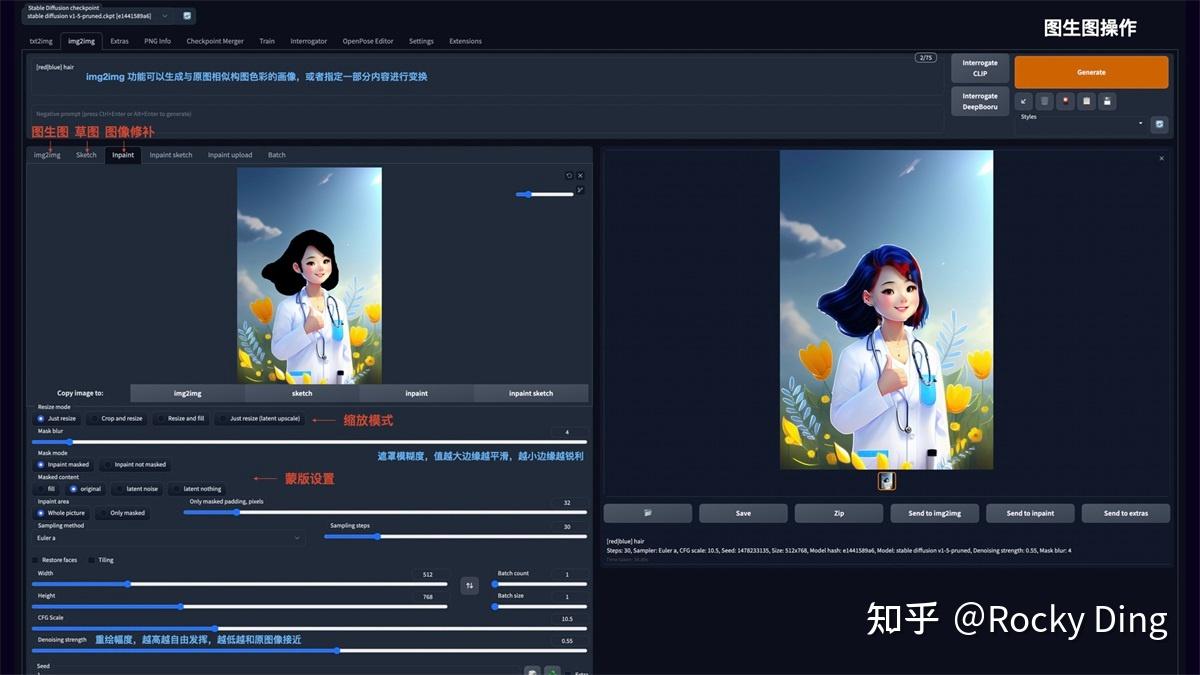Open the saved images folder icon under output
The image size is (1200, 675).
click(x=647, y=513)
